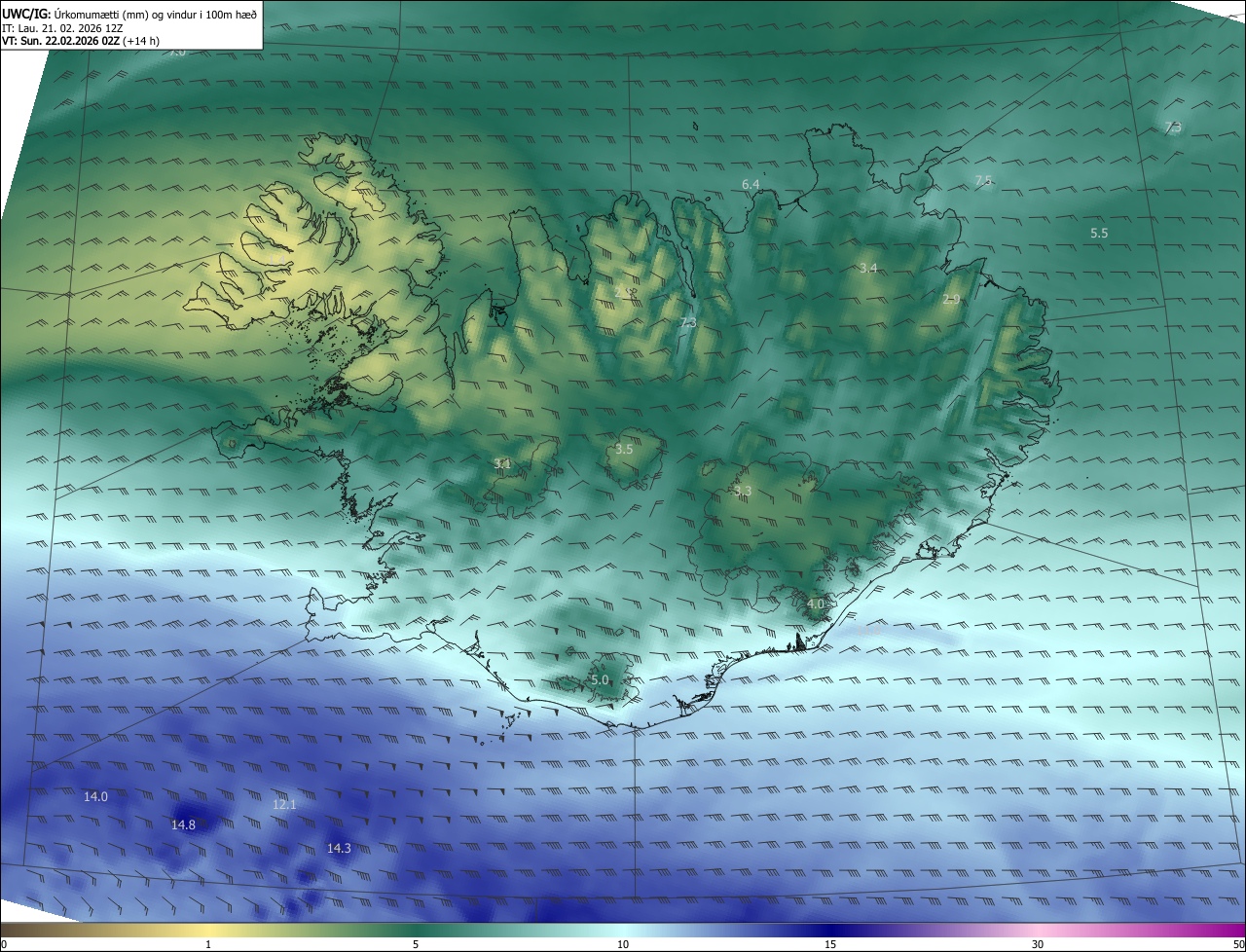Image resolution: width=1246 pixels, height=952 pixels.
Task: Click the 14.8 precipitable water value label
Action: tap(183, 824)
